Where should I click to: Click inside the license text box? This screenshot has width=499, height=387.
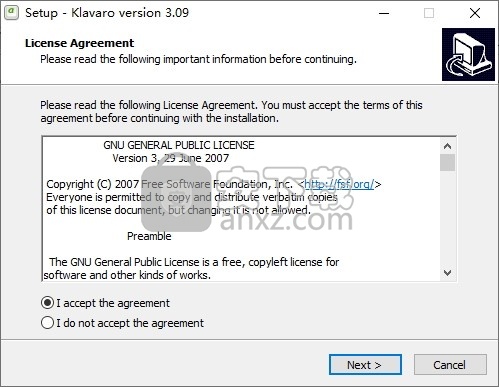241,209
